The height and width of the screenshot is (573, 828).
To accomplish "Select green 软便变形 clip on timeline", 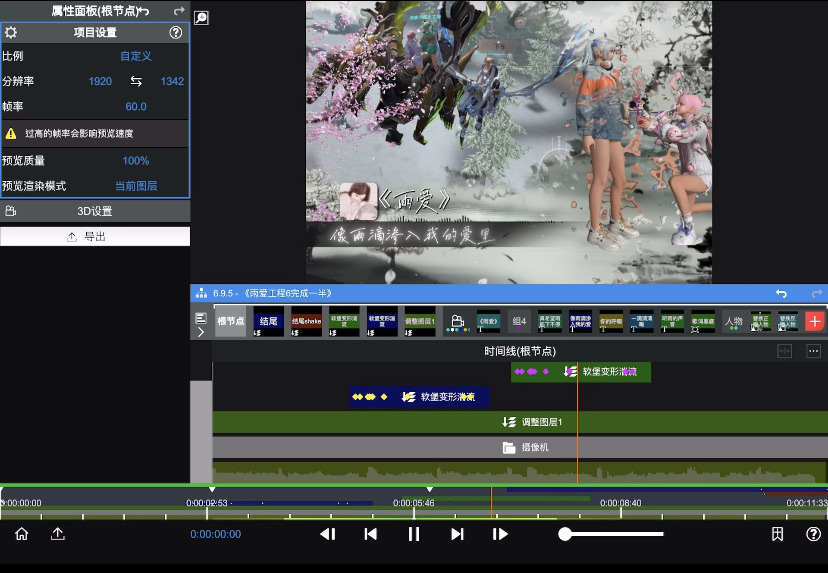I will click(x=581, y=372).
